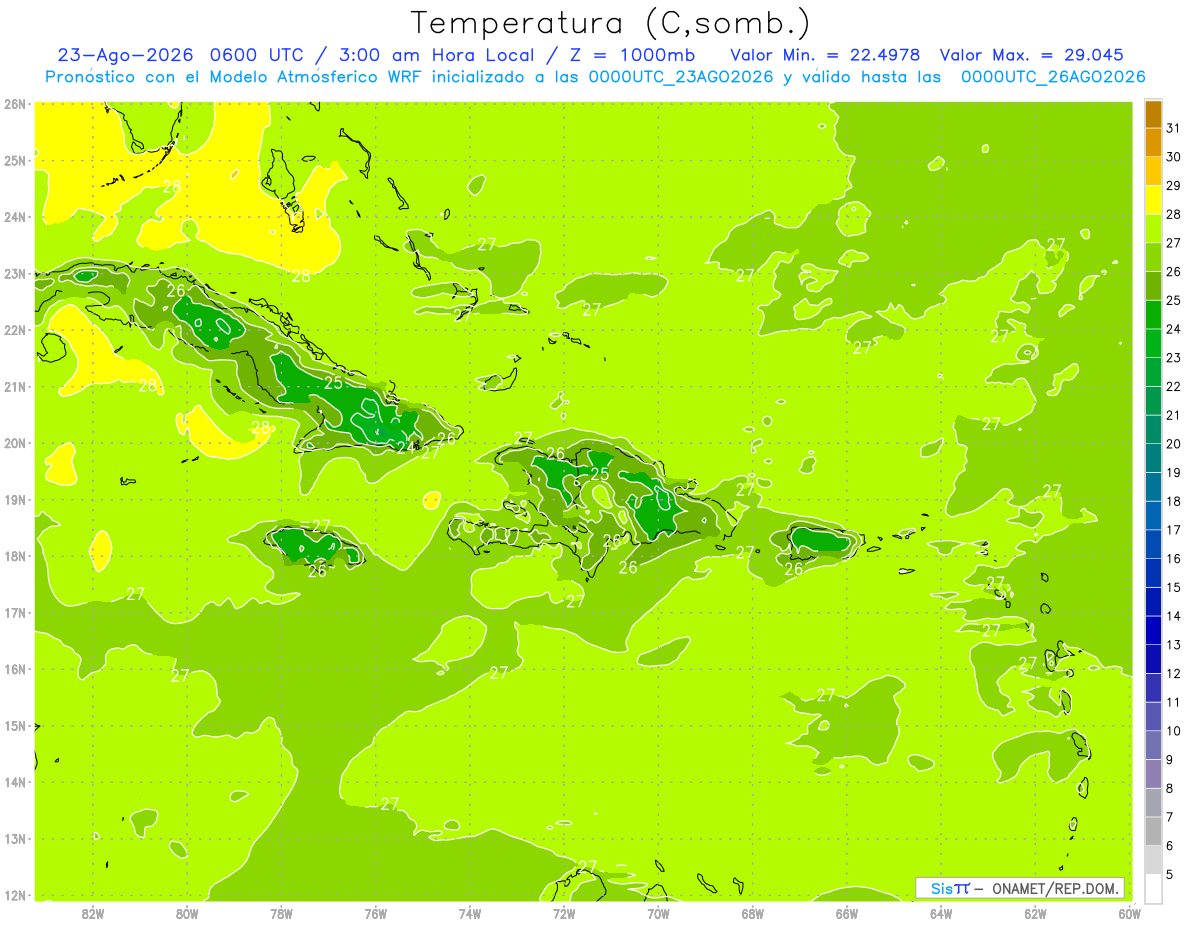Click the color bar label "29"

[x=1174, y=186]
